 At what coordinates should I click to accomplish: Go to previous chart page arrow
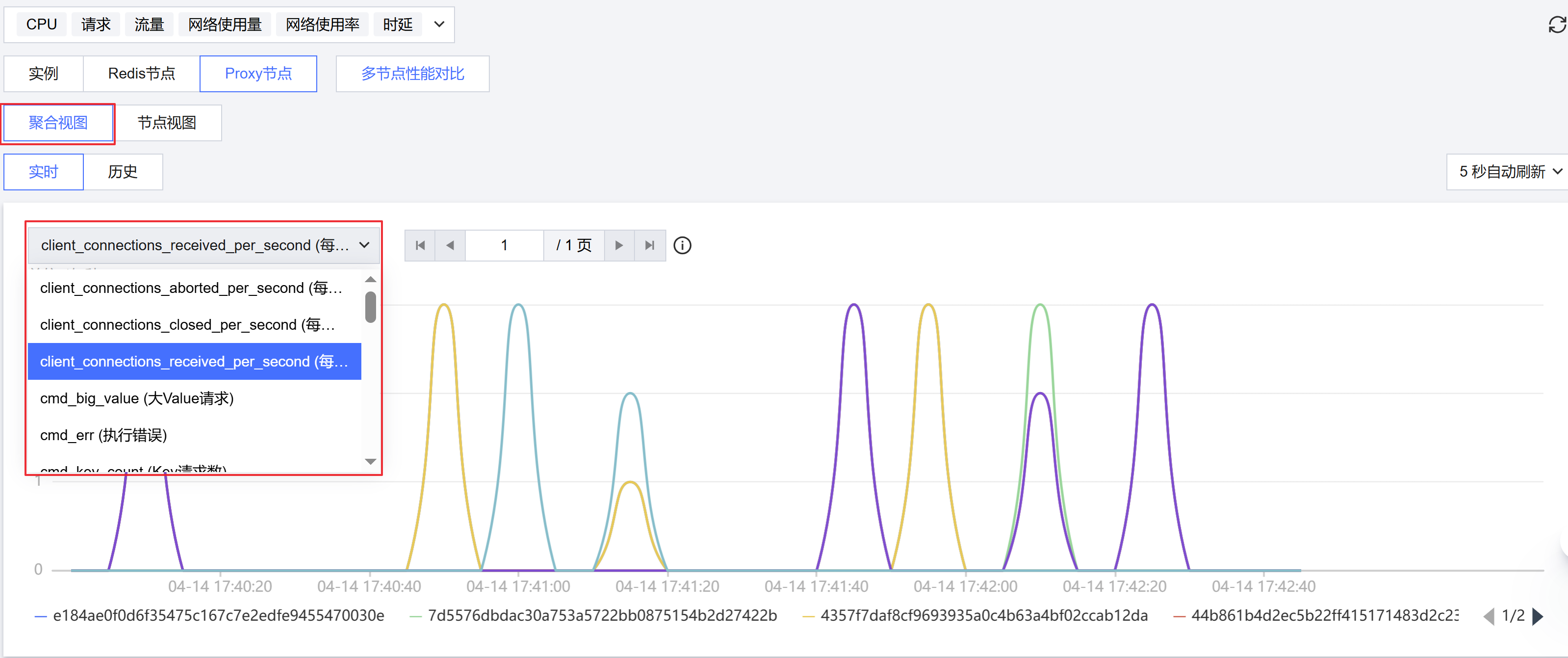pyautogui.click(x=451, y=245)
